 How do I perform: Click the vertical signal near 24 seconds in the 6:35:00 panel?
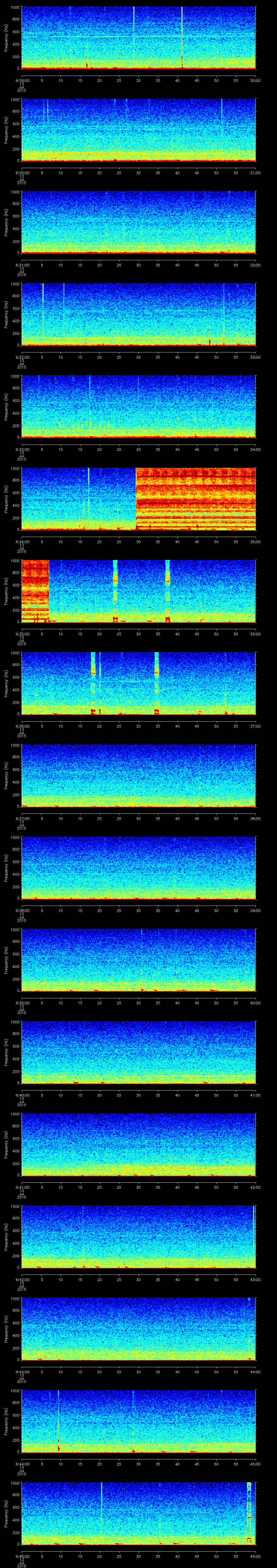[x=115, y=591]
